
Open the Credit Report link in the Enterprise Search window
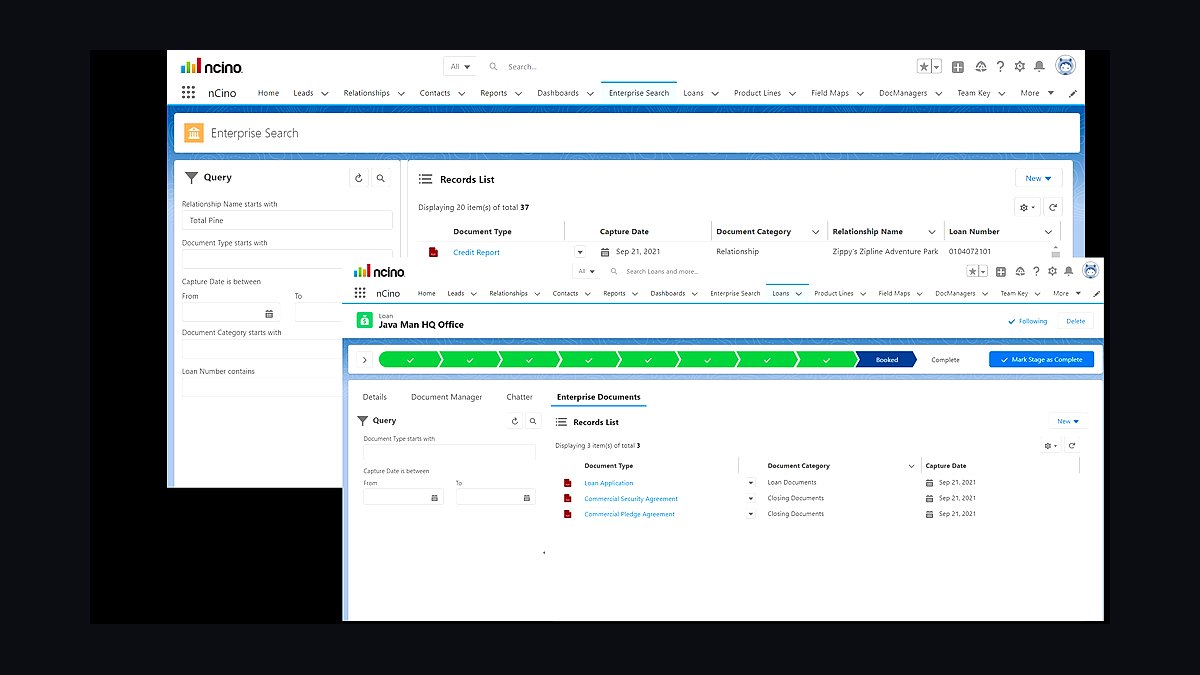[476, 252]
